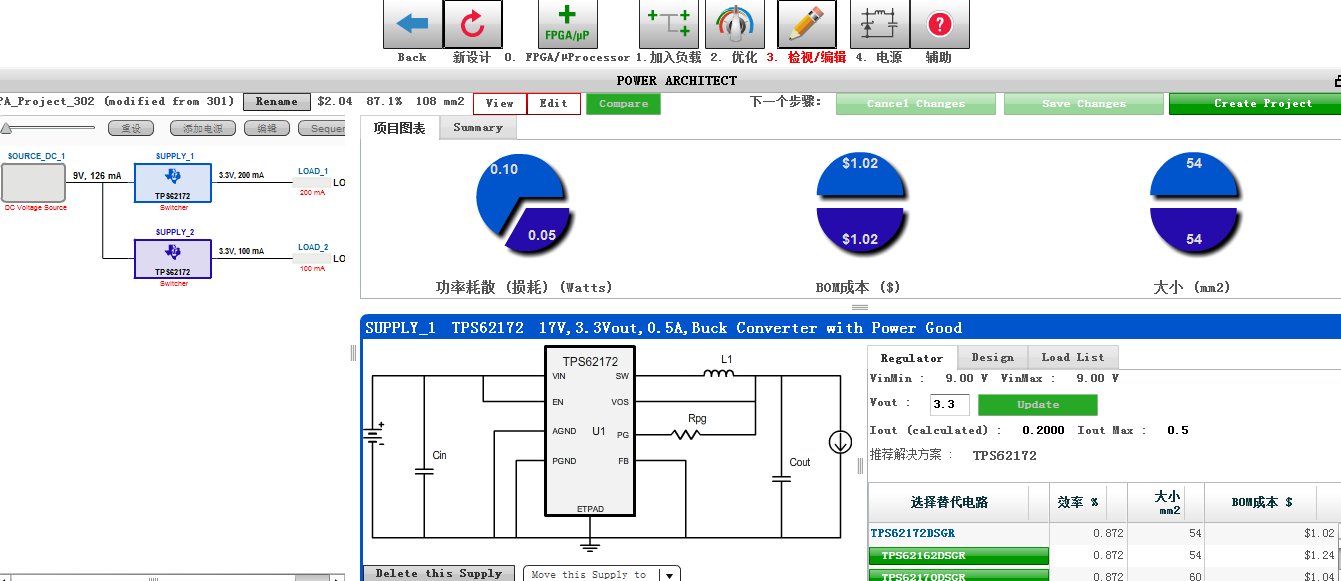Select the SUPPLY_2 TPS62172 block

pos(173,258)
